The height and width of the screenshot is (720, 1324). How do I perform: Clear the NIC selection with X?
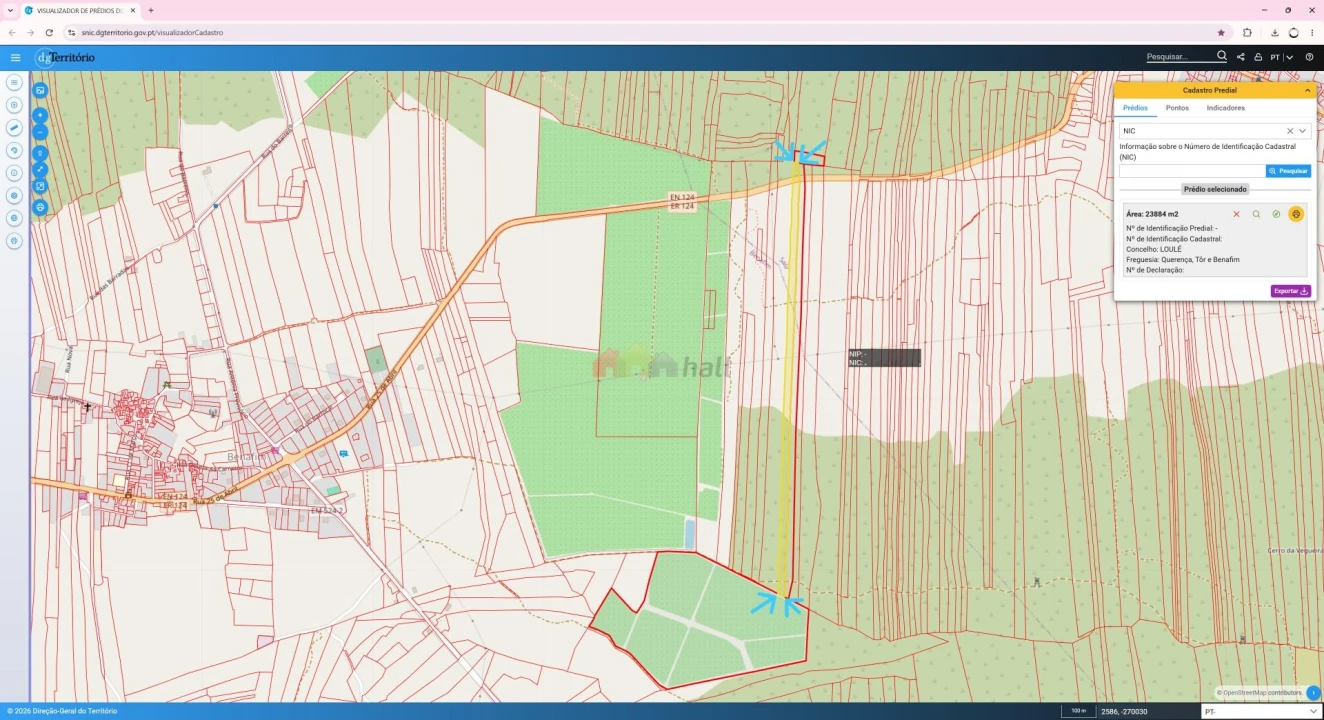1290,131
